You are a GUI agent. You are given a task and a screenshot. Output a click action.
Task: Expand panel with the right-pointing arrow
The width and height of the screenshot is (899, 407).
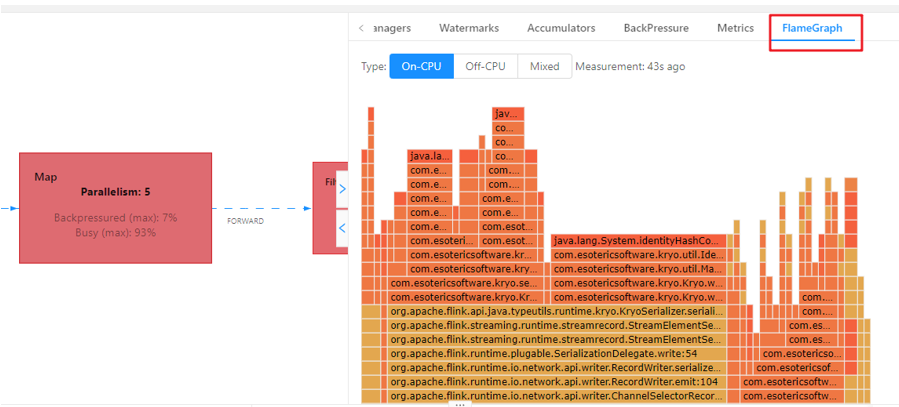coord(342,188)
